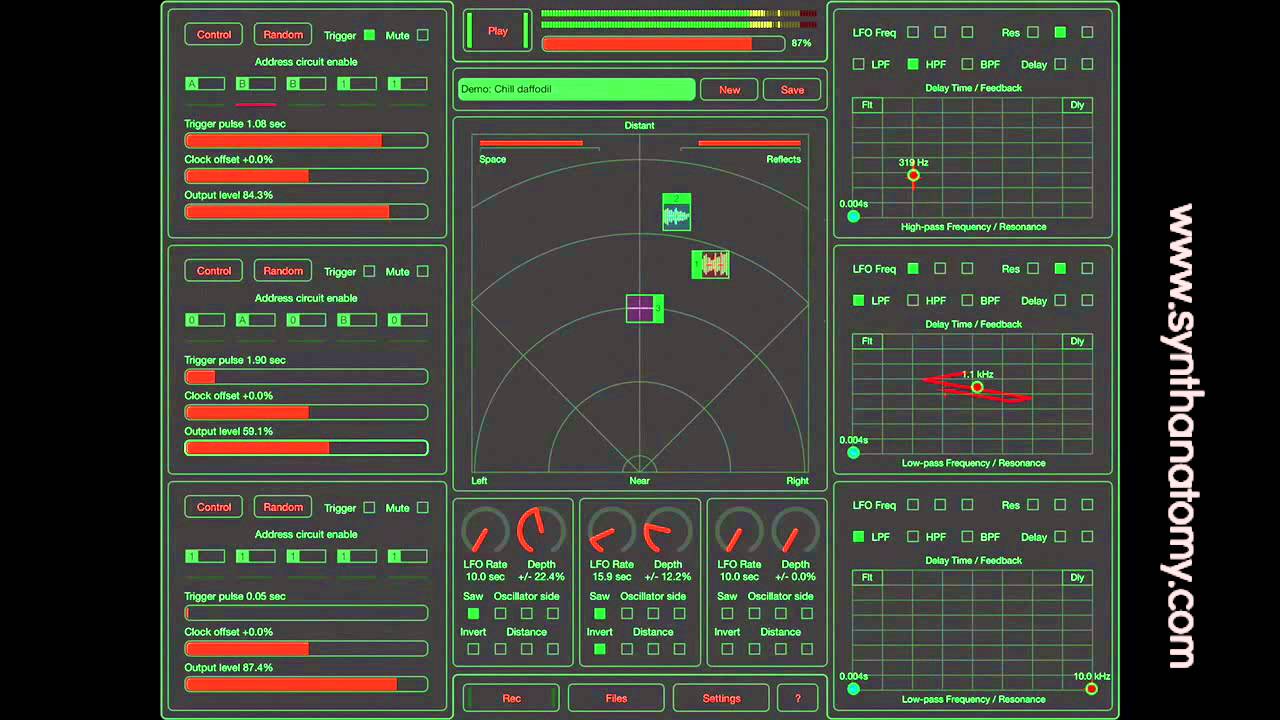Click the Flt corner label in the 319 Hz grid
Screen dimensions: 1280x720
point(867,105)
